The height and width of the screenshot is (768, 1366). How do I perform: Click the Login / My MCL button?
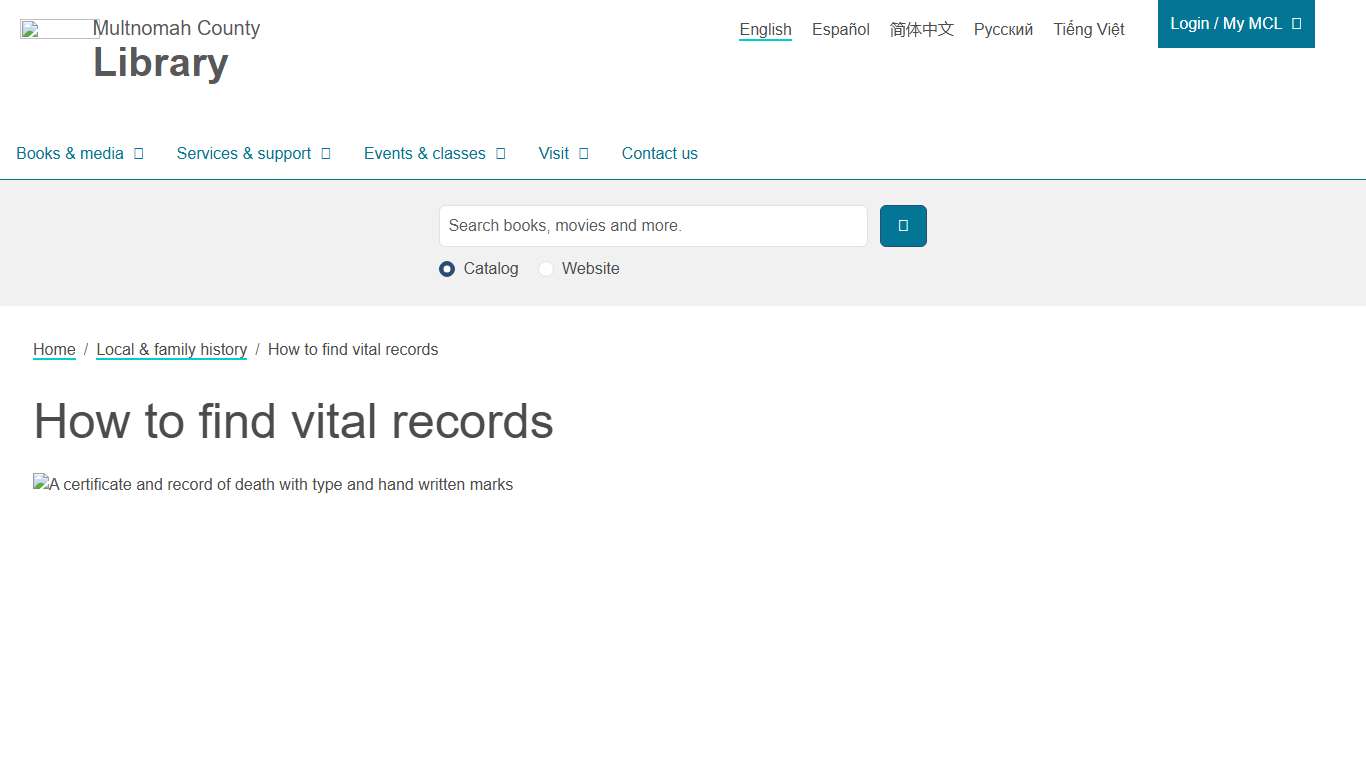coord(1228,24)
